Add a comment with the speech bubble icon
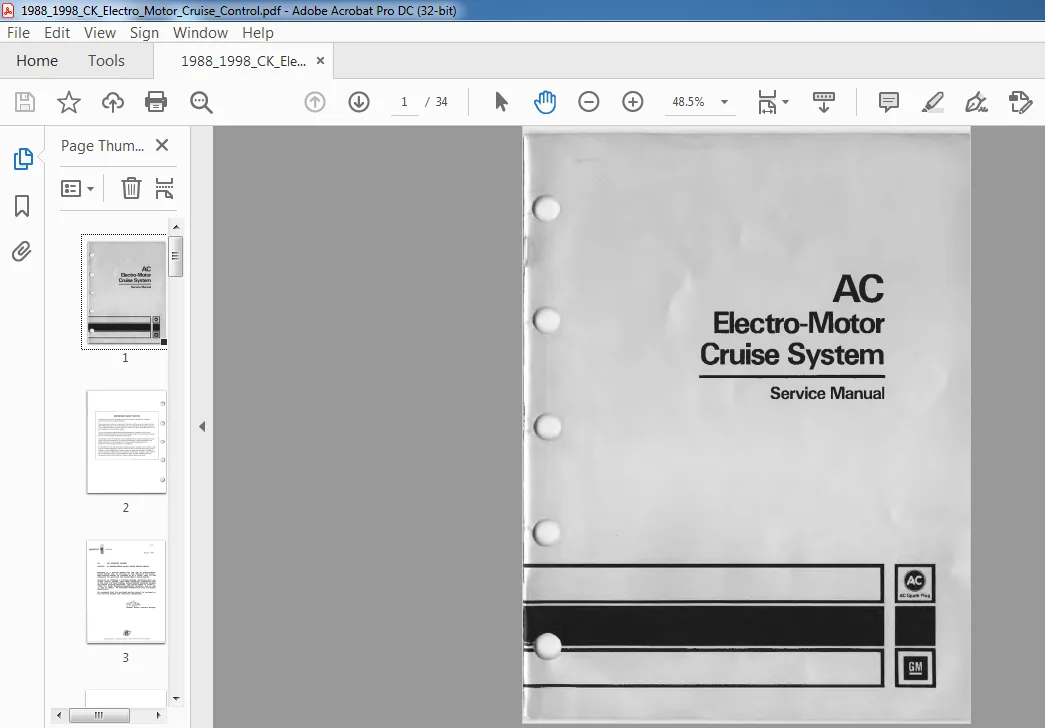Image resolution: width=1045 pixels, height=728 pixels. coord(888,102)
